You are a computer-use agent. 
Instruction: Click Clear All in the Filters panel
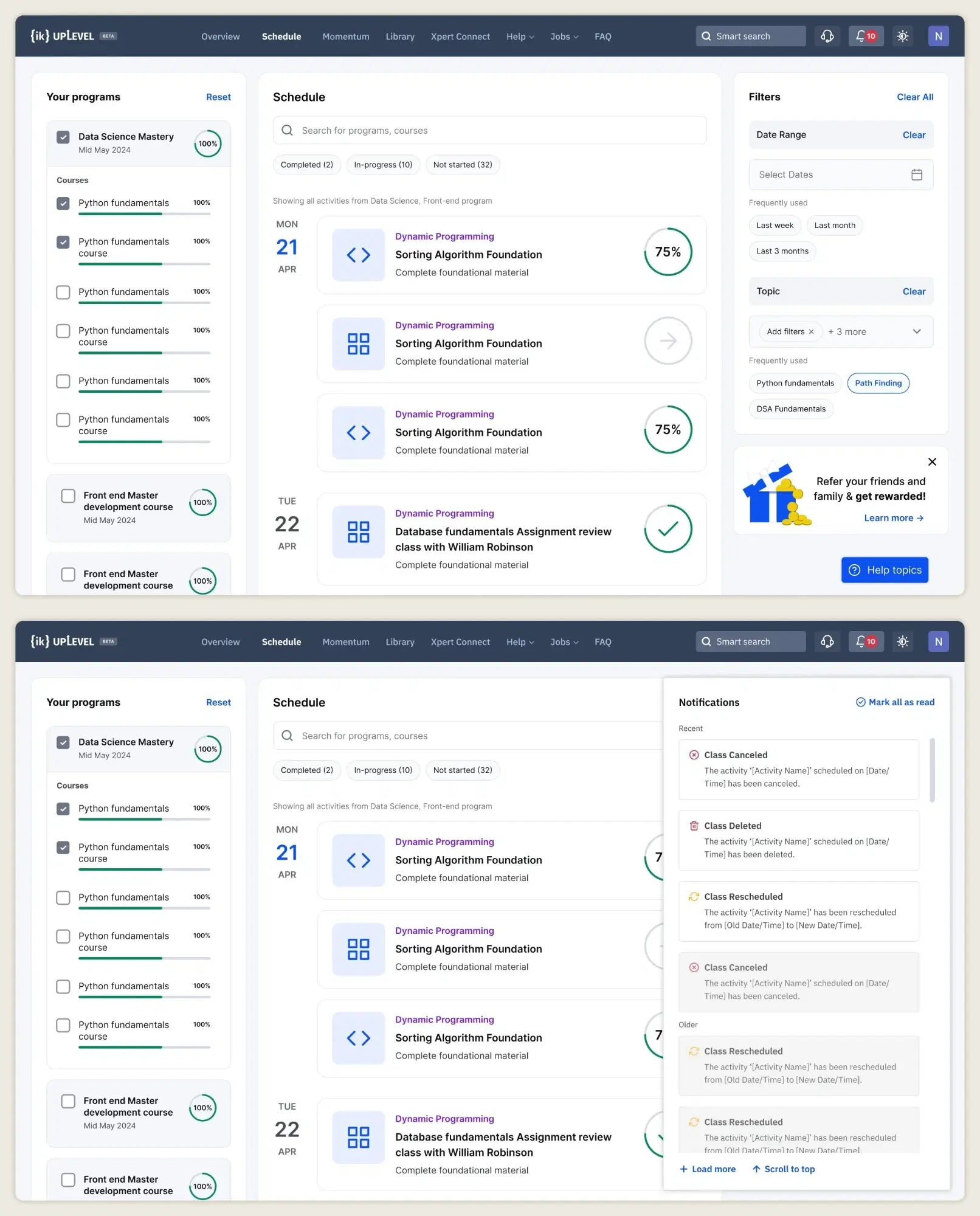pos(915,97)
